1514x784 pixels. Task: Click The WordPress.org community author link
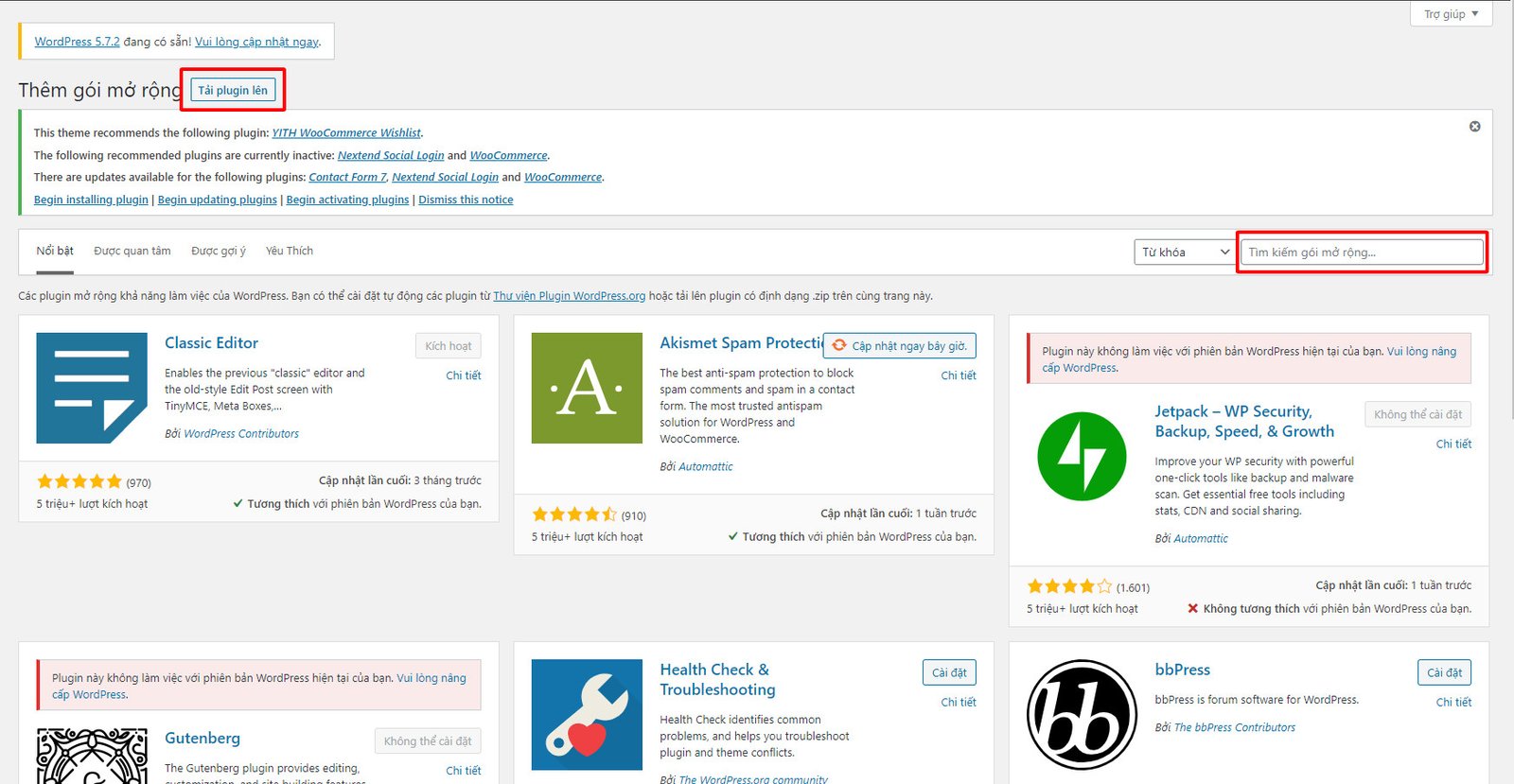pos(753,779)
